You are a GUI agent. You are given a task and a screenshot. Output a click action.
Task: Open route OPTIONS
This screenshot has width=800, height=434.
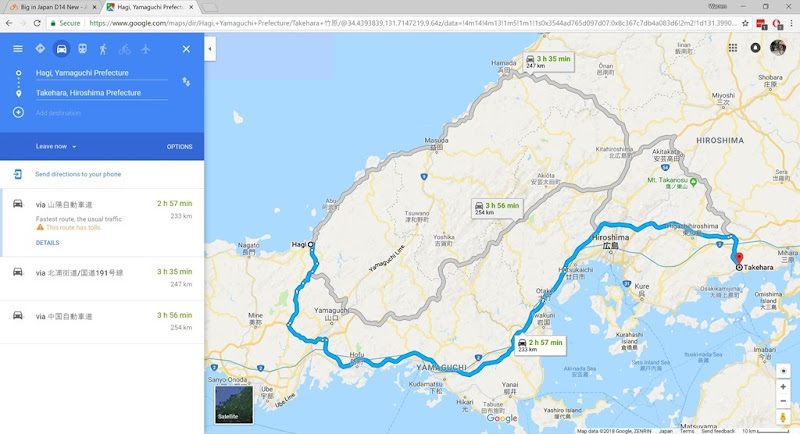tap(180, 146)
